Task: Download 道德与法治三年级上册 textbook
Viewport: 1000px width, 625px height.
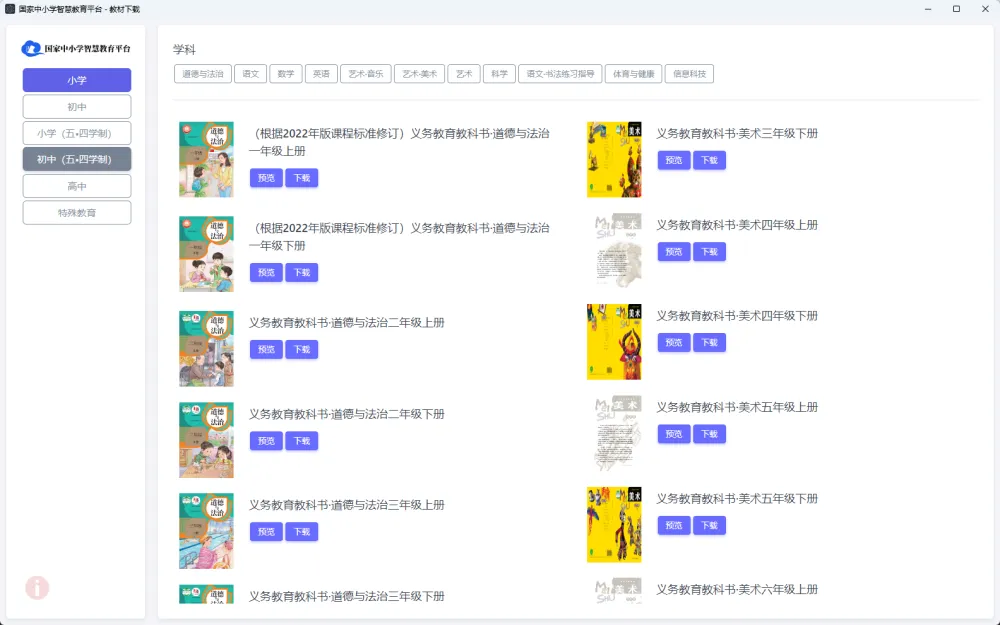Action: 302,531
